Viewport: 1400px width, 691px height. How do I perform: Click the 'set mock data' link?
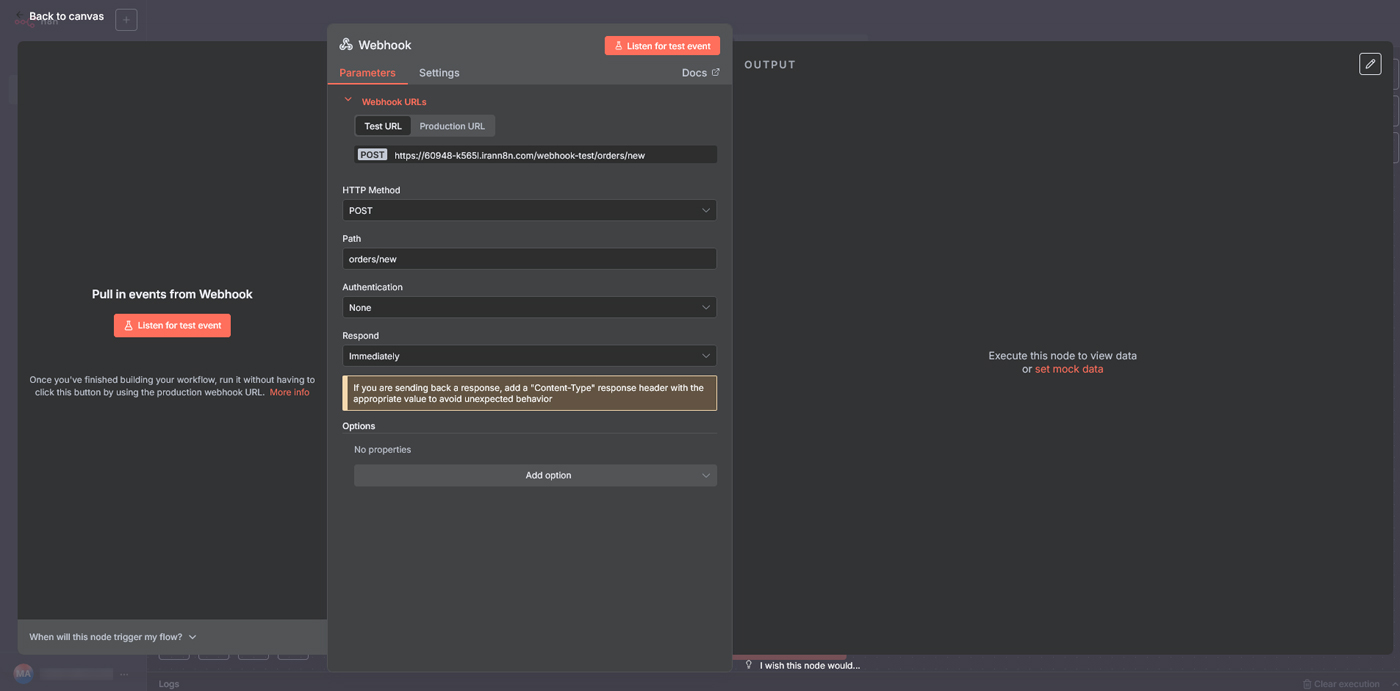1069,369
